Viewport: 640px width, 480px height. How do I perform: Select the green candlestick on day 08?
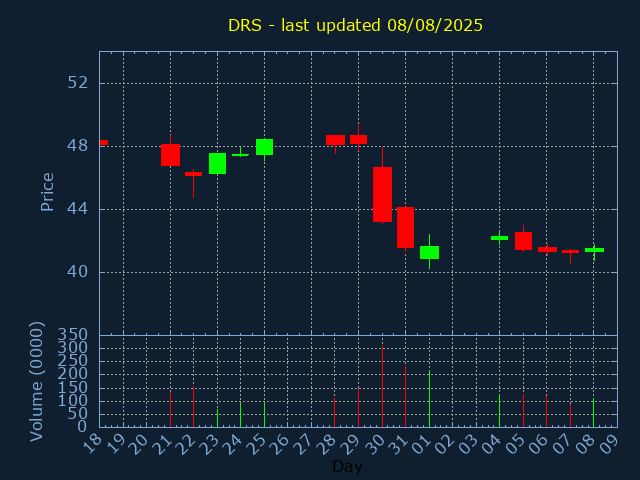594,250
